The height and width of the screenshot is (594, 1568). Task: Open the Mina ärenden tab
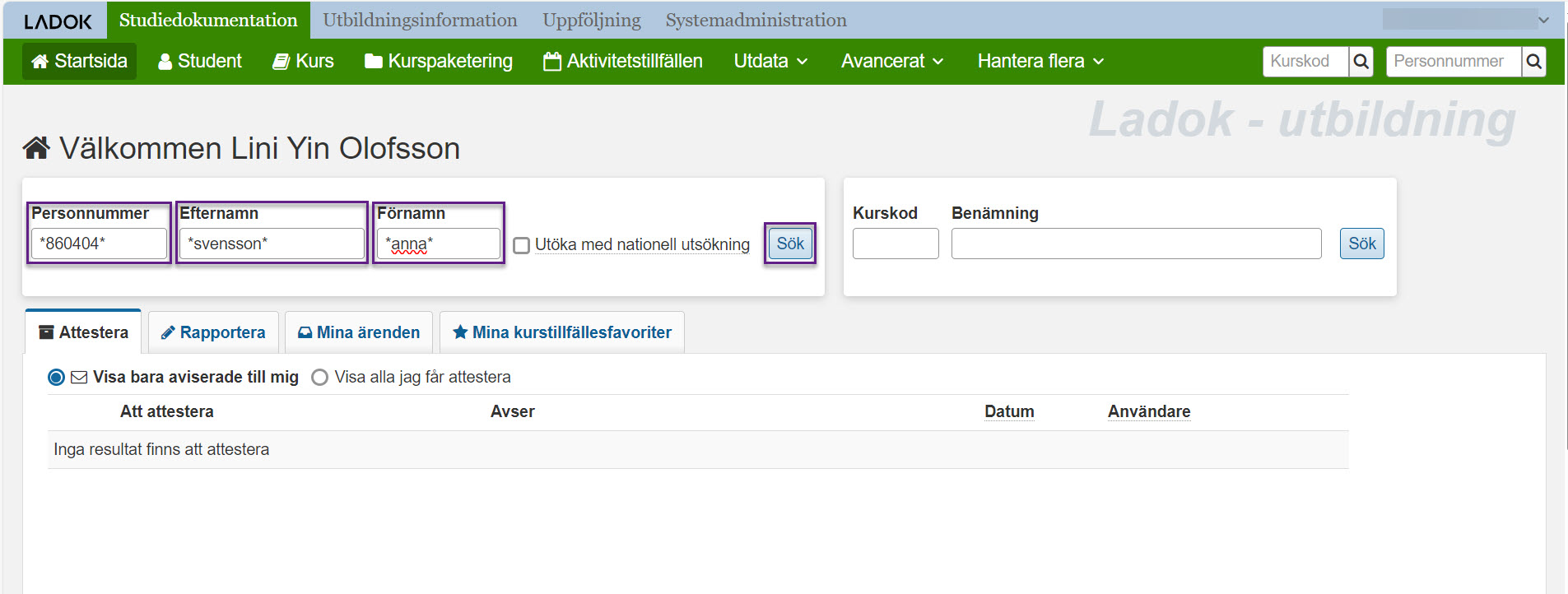[359, 332]
